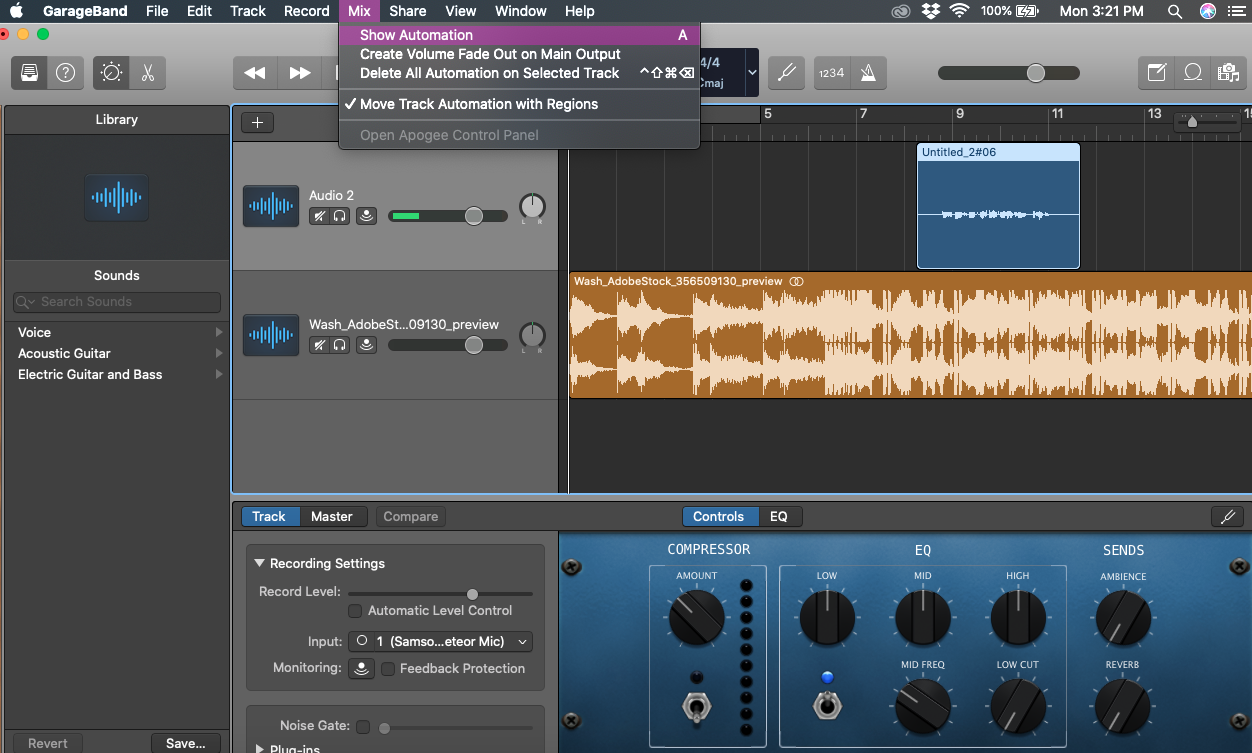Open the Media Browser button

pyautogui.click(x=1227, y=73)
